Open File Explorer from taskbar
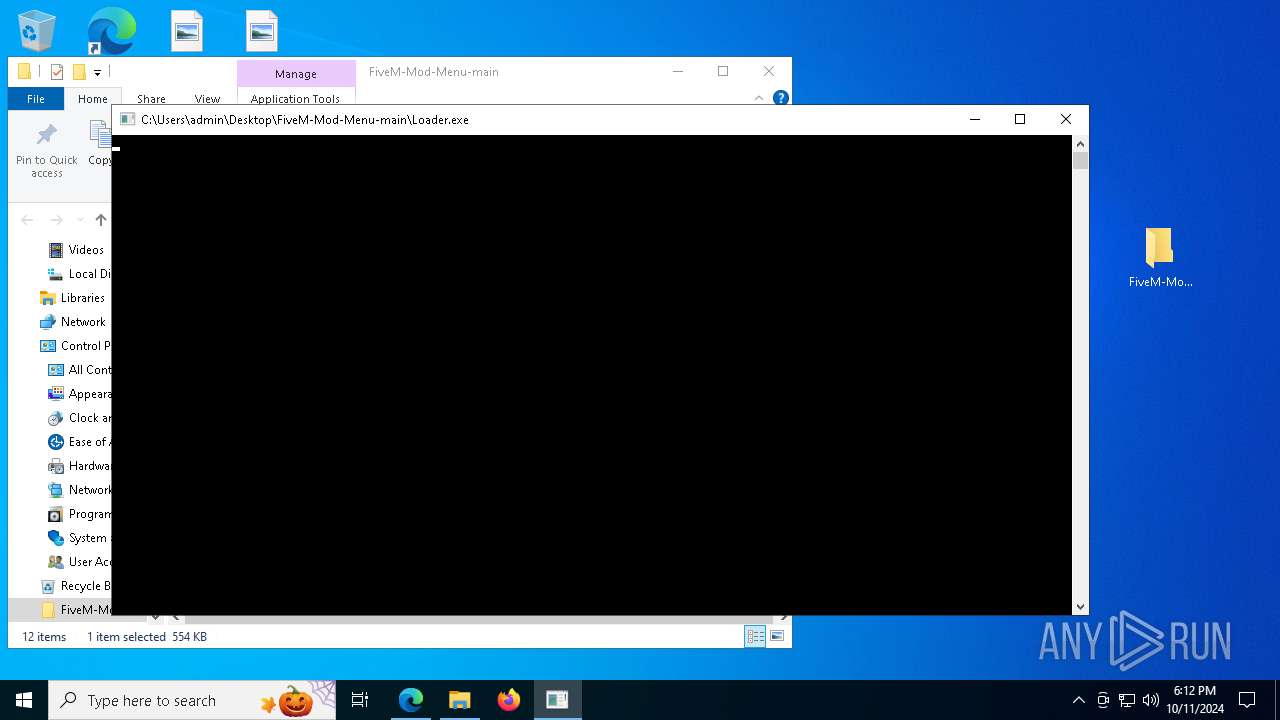 click(460, 700)
